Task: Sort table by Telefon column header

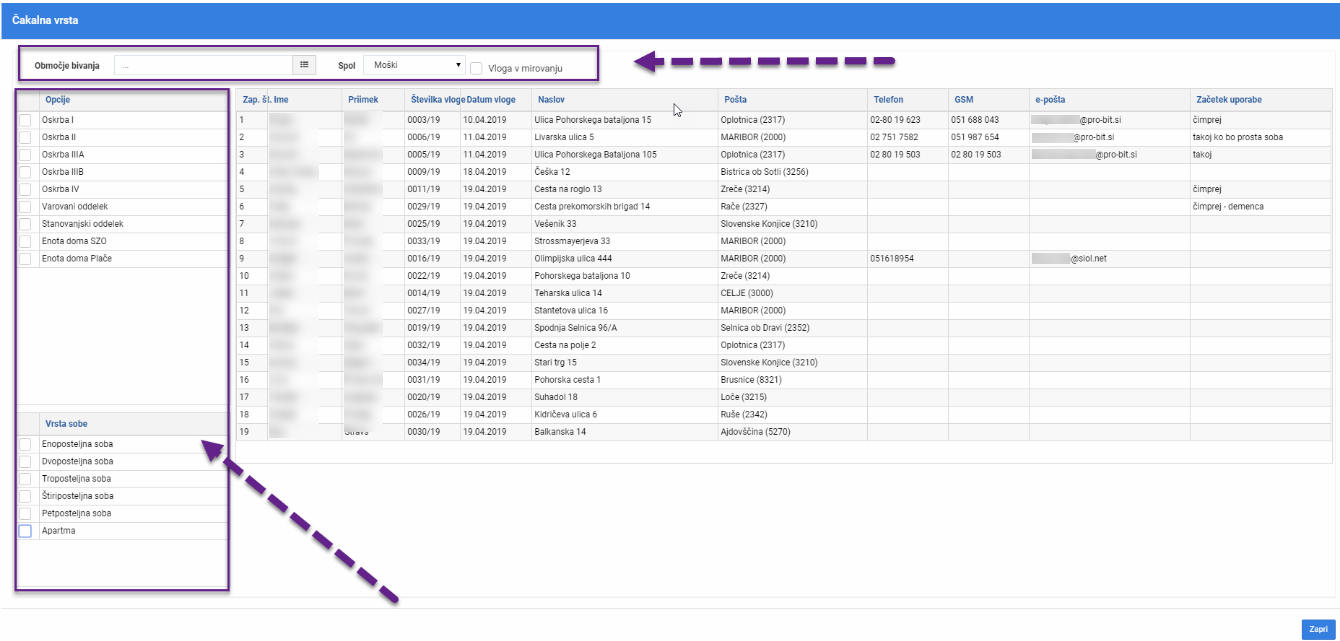Action: (x=888, y=100)
